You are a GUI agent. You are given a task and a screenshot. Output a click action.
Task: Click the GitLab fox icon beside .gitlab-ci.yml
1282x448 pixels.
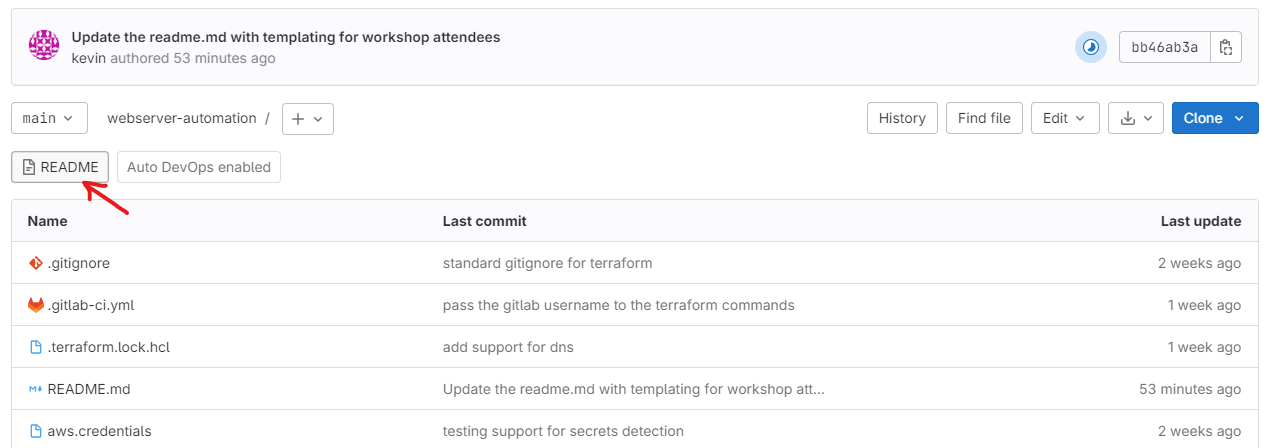coord(36,305)
